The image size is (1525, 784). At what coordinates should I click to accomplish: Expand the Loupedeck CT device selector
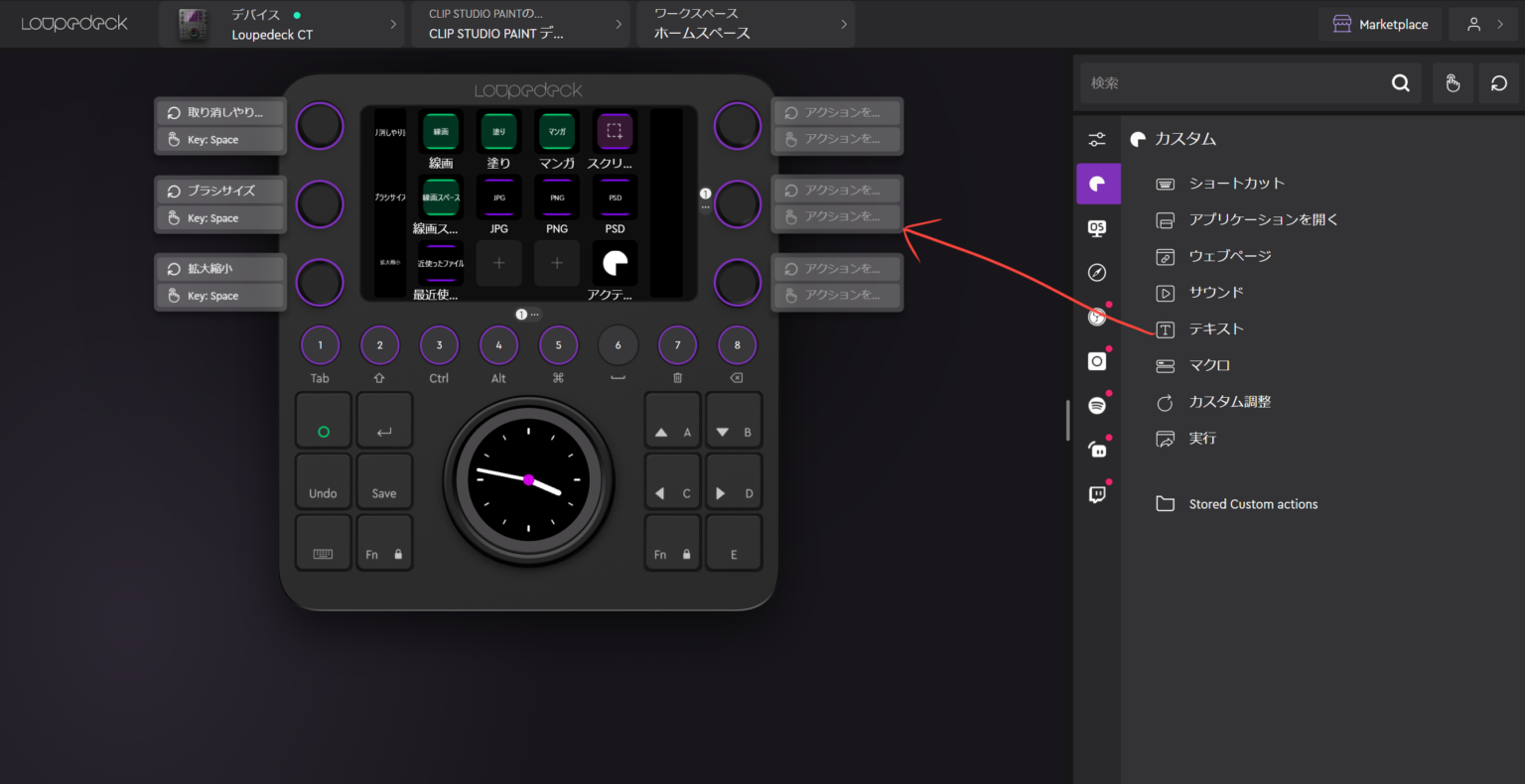point(281,24)
